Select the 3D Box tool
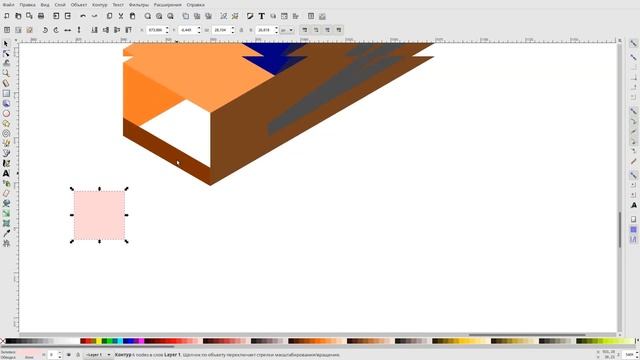This screenshot has width=640, height=360. click(x=6, y=103)
